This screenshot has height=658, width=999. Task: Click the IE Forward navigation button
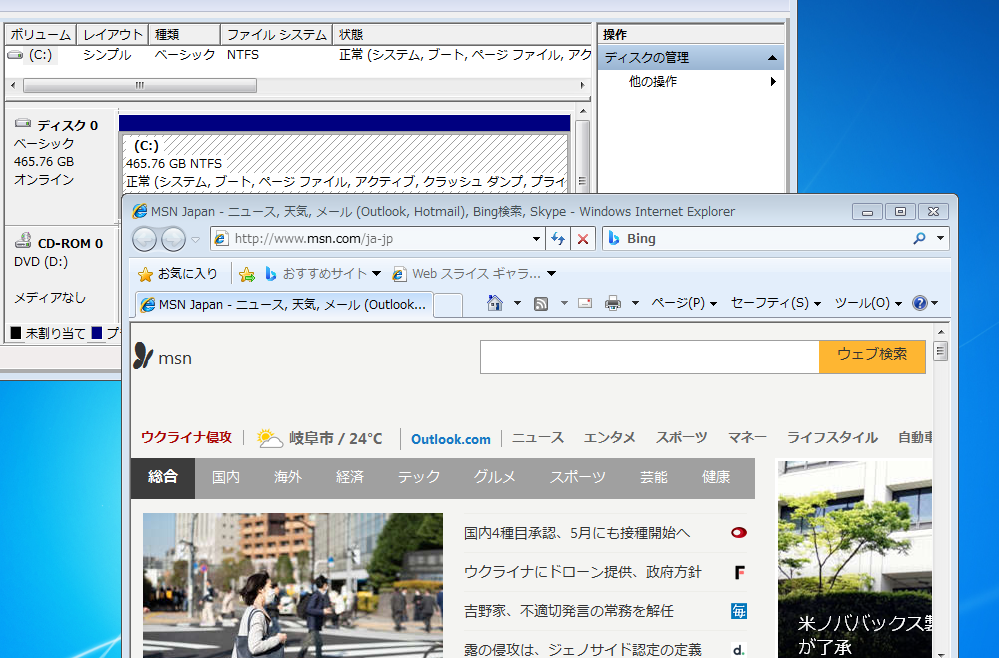pos(173,240)
